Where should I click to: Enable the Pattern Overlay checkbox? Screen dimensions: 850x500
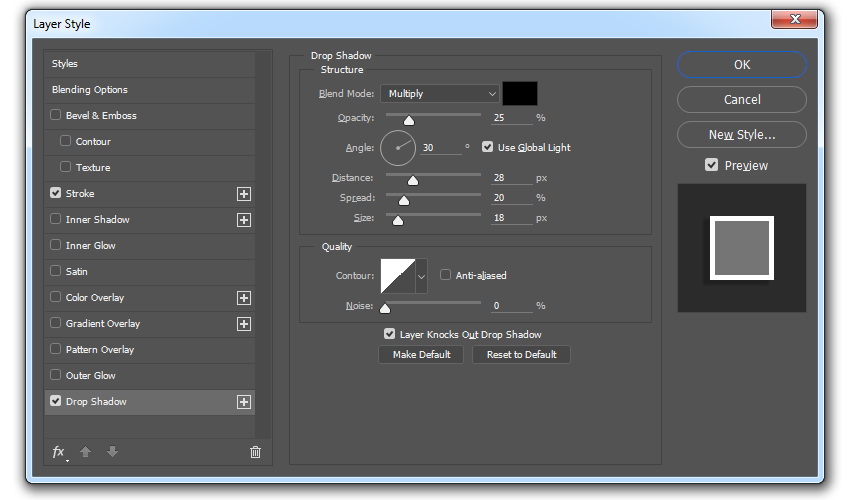[x=55, y=349]
